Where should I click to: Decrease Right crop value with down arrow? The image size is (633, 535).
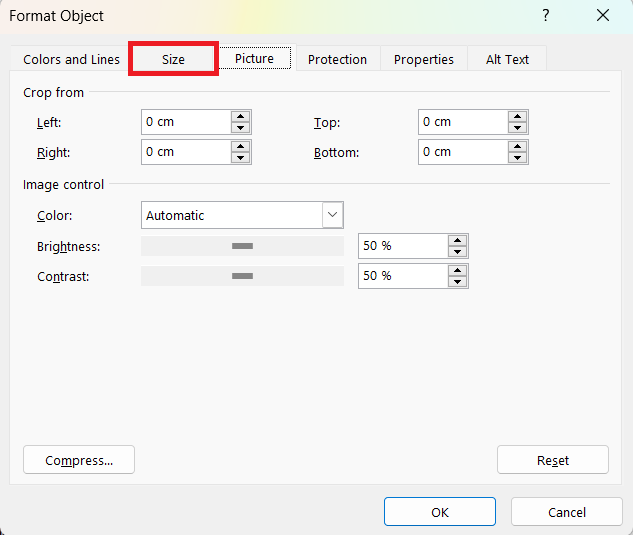[241, 157]
